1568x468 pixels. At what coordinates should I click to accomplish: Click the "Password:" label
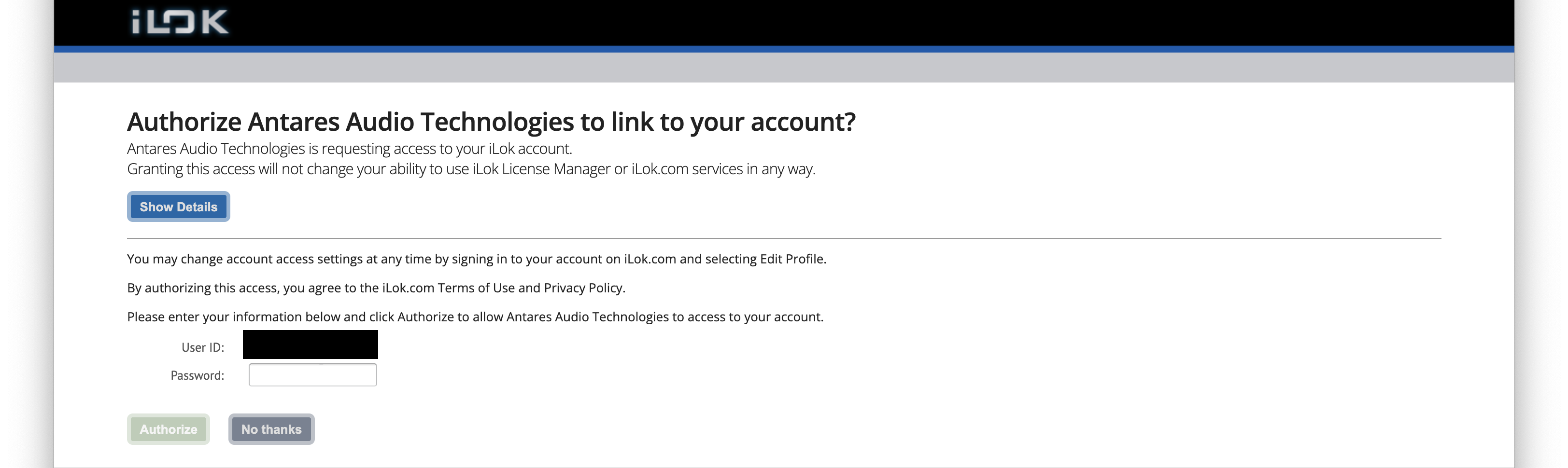(197, 376)
